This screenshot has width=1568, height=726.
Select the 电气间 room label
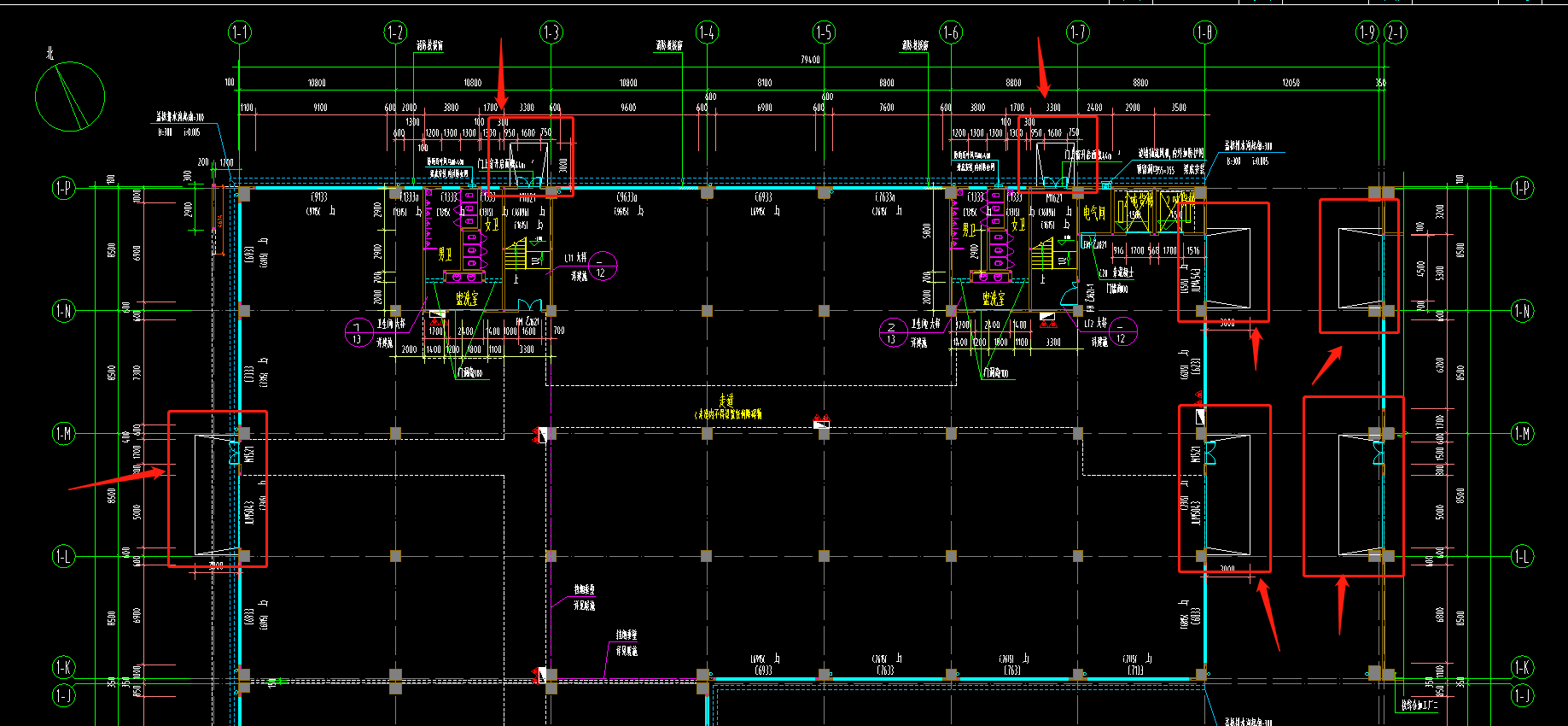coord(1094,213)
